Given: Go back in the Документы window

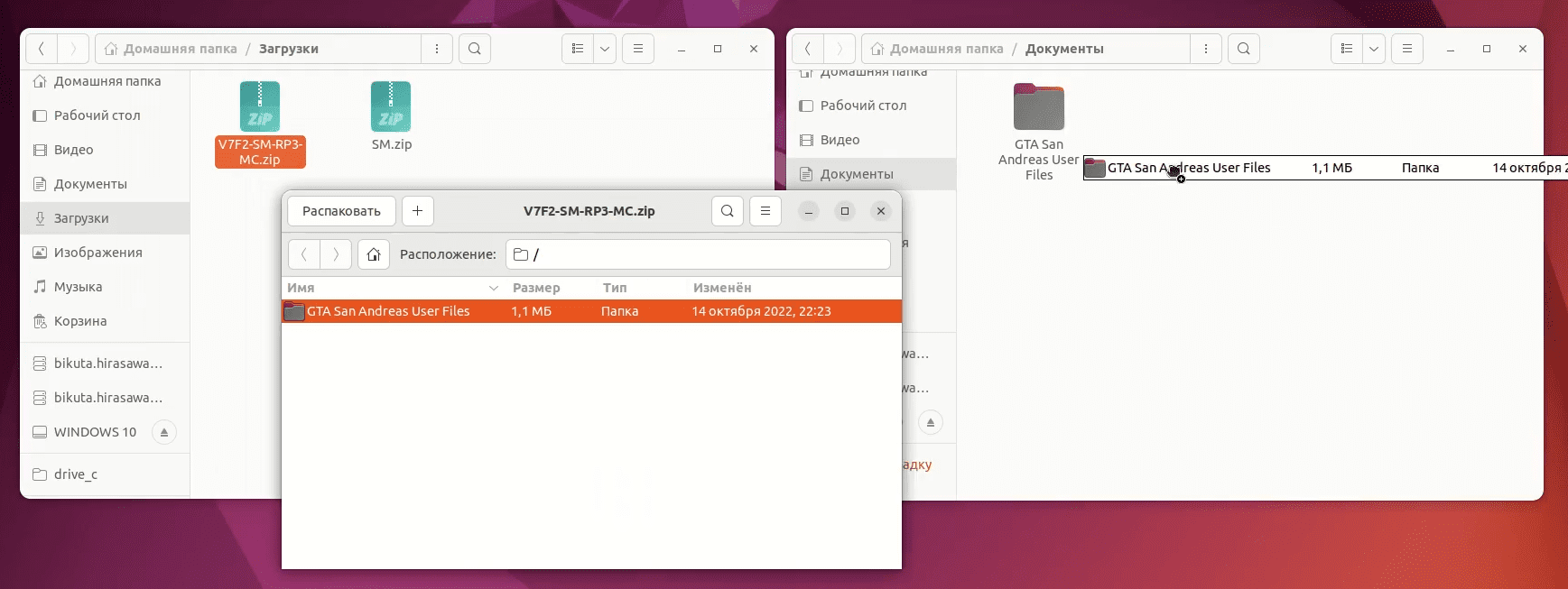Looking at the screenshot, I should click(x=808, y=49).
